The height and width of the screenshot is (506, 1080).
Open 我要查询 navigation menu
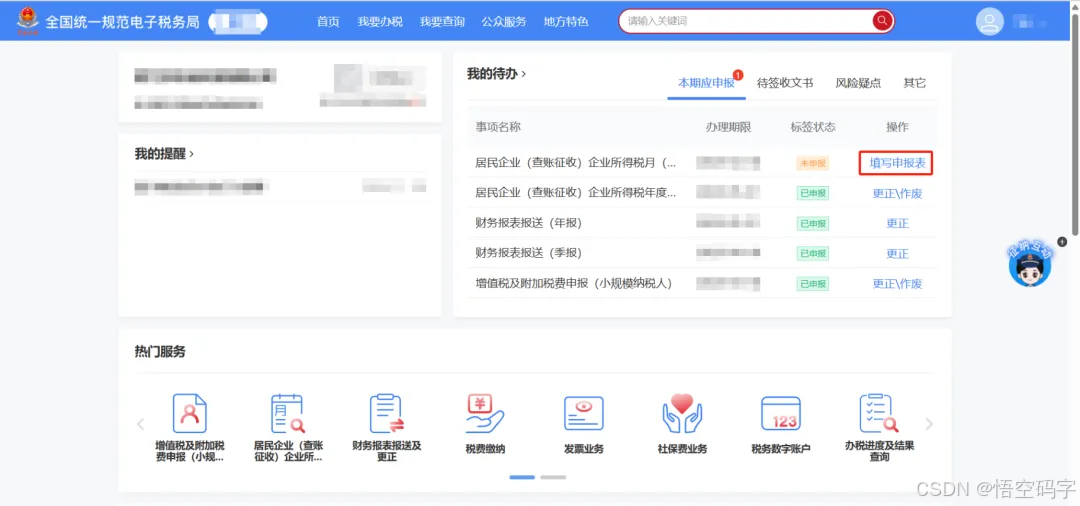coord(442,21)
